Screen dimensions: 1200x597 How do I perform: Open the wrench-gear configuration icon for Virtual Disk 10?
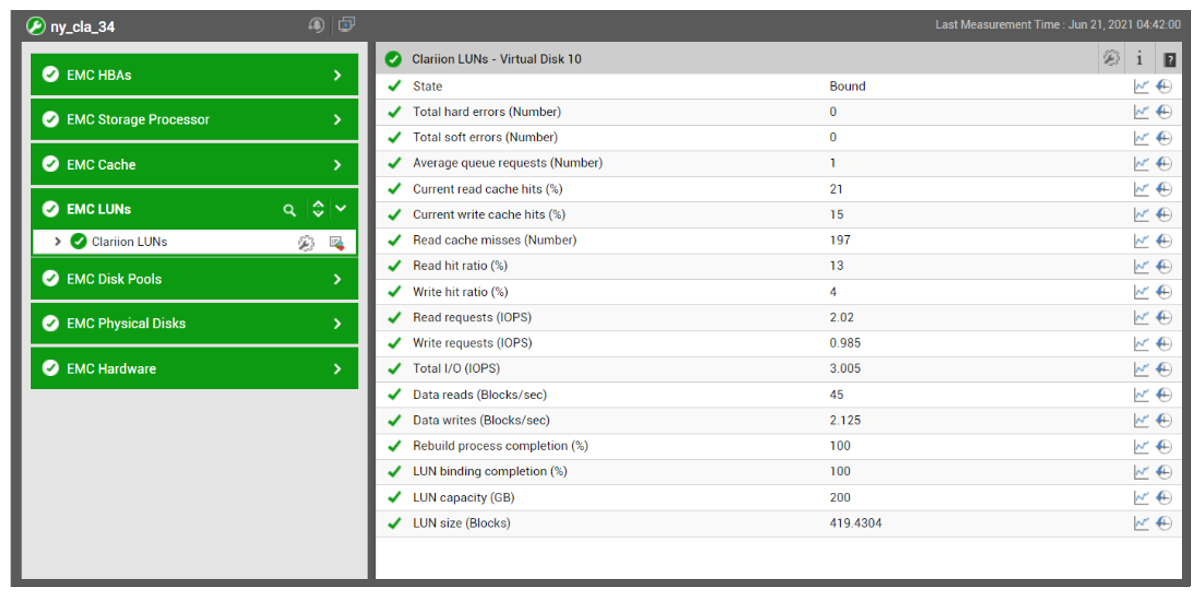[x=1111, y=59]
